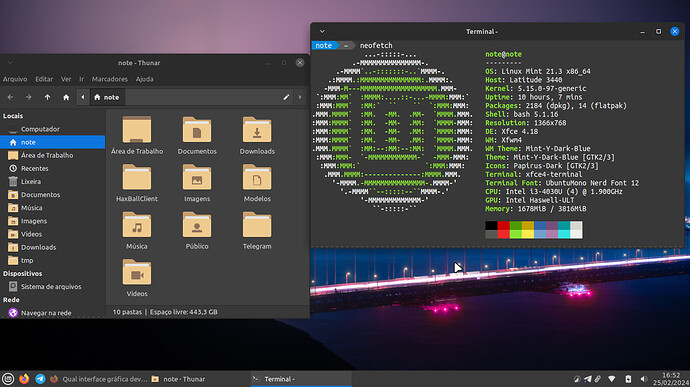The height and width of the screenshot is (387, 690).
Task: Click the neofetch command text in Terminal
Action: coord(376,45)
